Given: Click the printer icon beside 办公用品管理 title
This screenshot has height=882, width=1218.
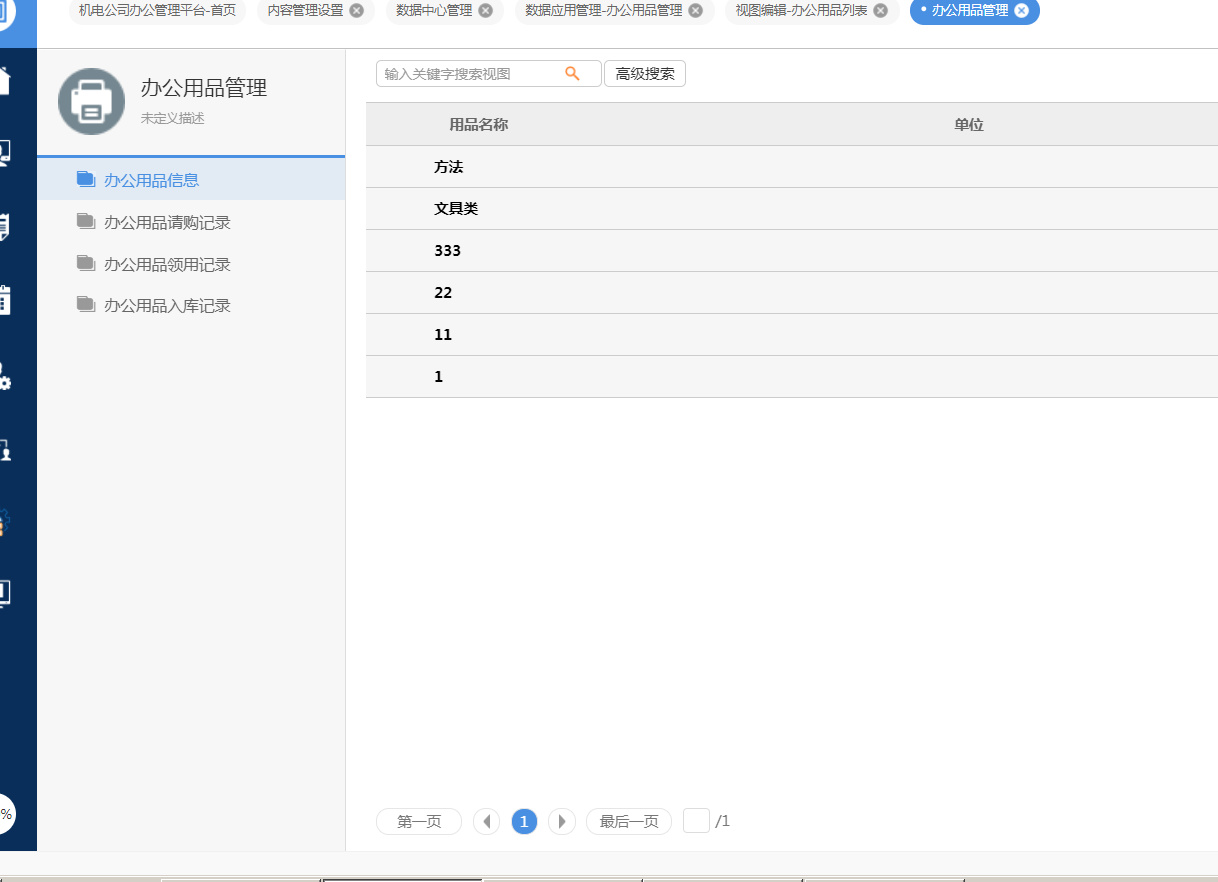Looking at the screenshot, I should [91, 101].
